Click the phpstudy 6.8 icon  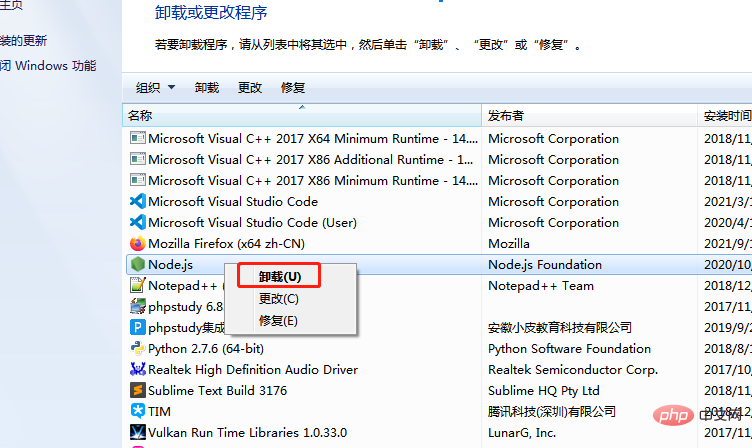138,306
